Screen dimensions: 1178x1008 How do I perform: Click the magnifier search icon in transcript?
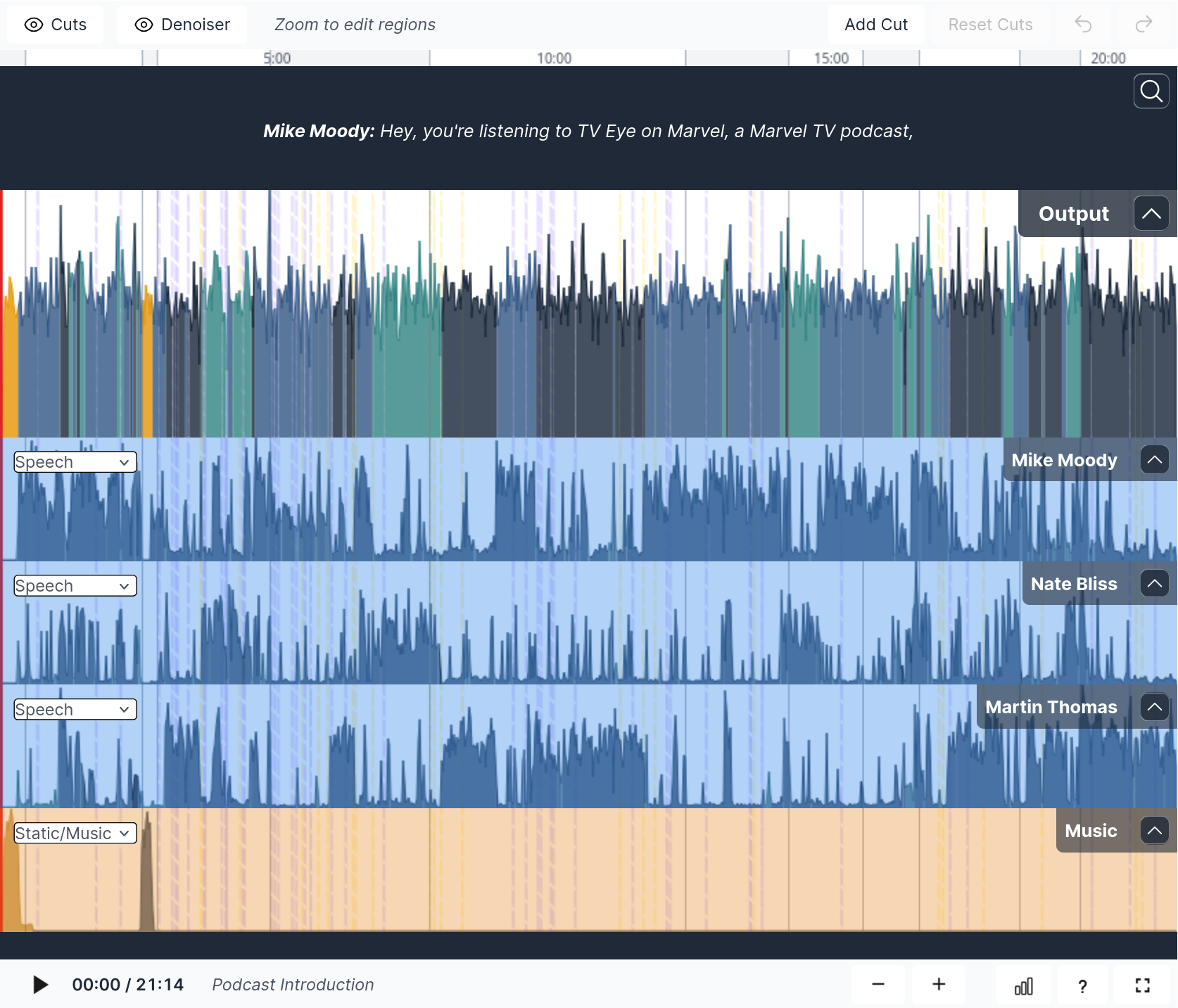pos(1151,91)
